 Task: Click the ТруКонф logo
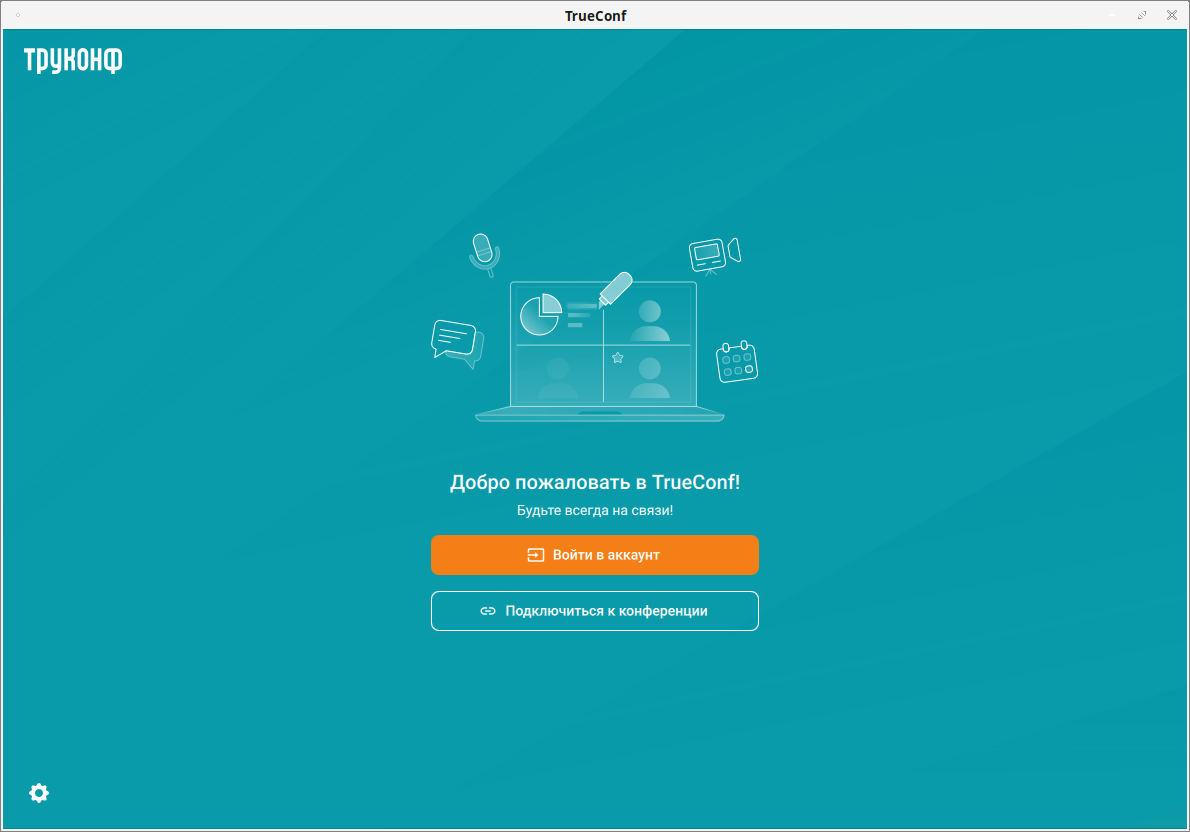click(73, 60)
